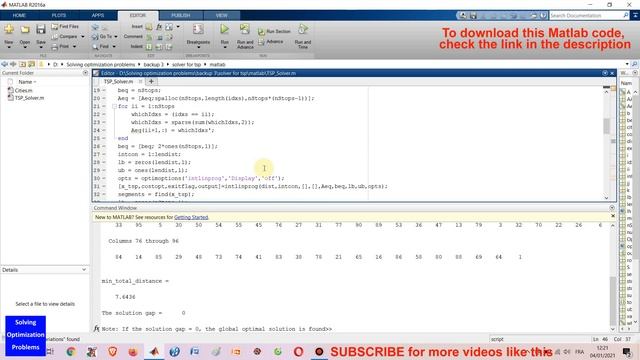Open Current Folder panel actions menu
The height and width of the screenshot is (360, 640).
[85, 73]
